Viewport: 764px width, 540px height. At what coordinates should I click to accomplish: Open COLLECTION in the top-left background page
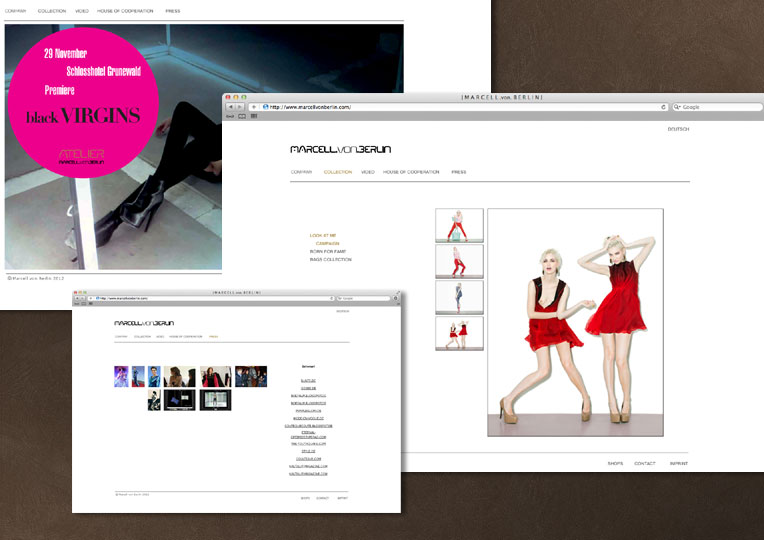tap(52, 11)
